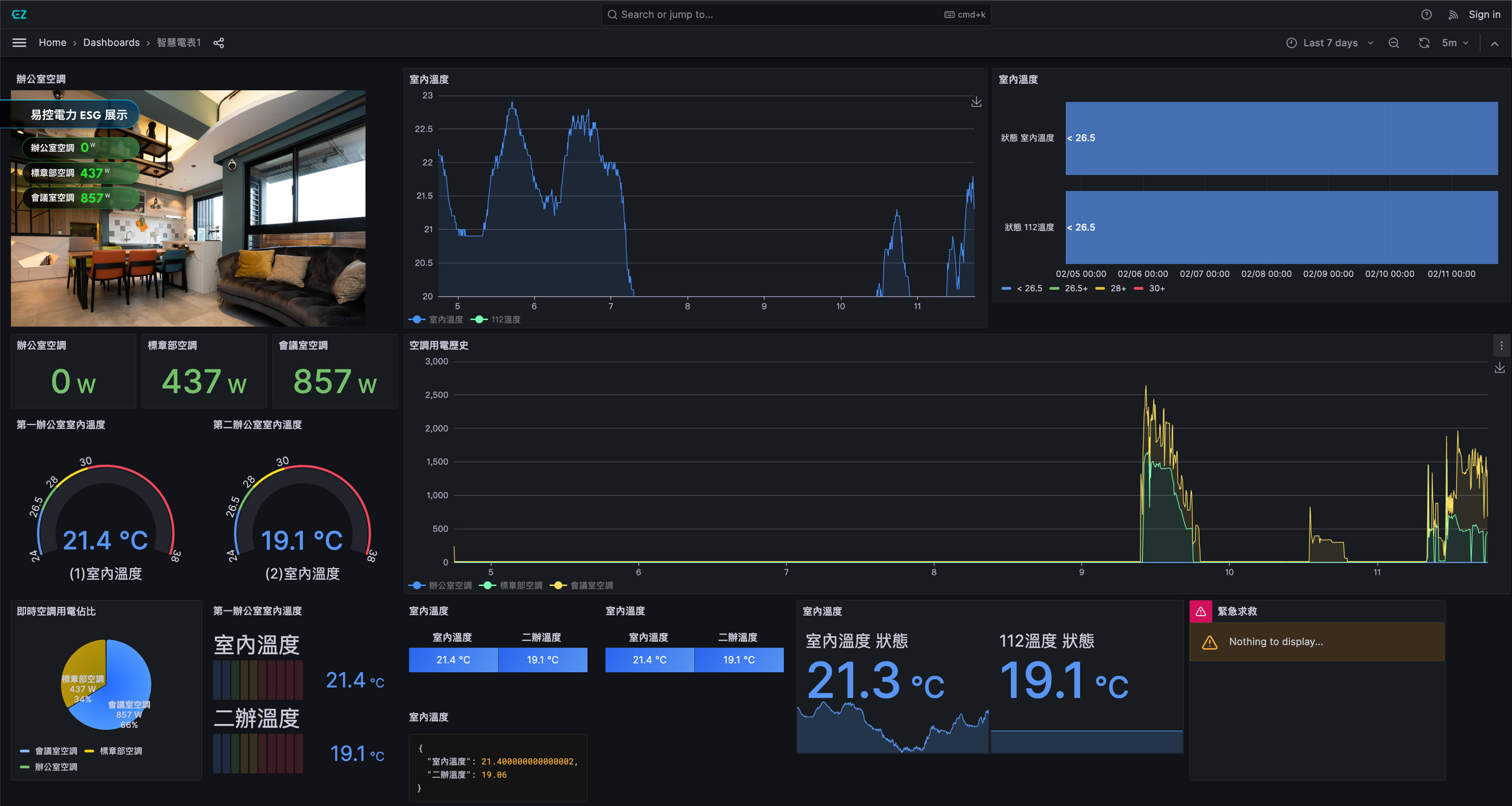Screen dimensions: 1512x806
Task: Open the Last 7 days time picker
Action: tap(1330, 43)
